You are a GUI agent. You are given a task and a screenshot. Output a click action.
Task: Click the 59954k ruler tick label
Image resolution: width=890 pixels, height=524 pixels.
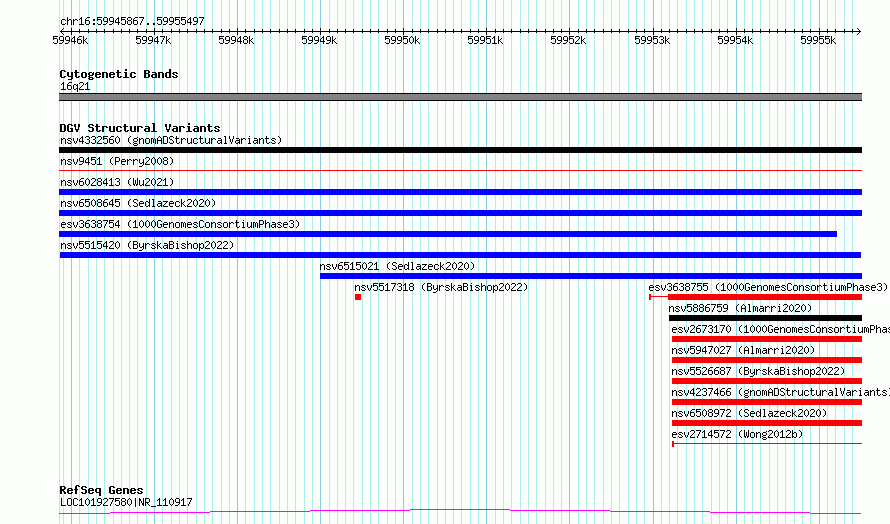[735, 40]
